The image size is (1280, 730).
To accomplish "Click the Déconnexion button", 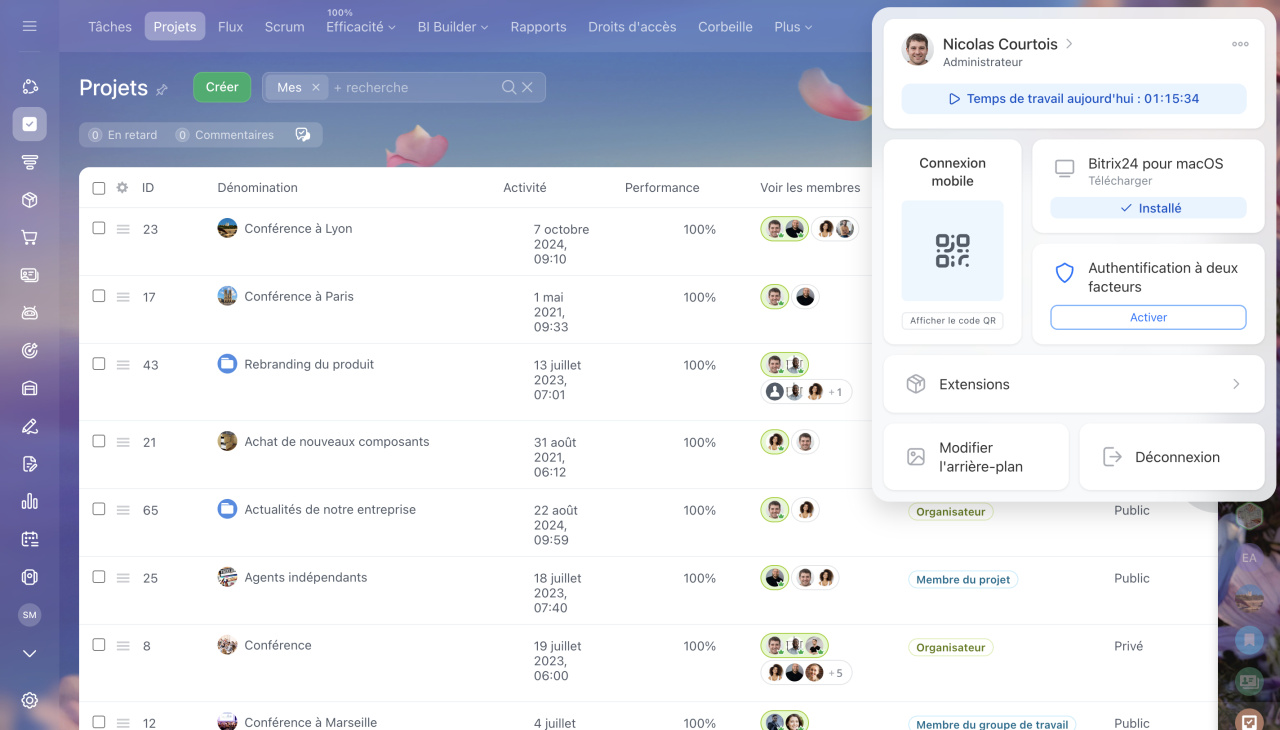I will point(1172,457).
